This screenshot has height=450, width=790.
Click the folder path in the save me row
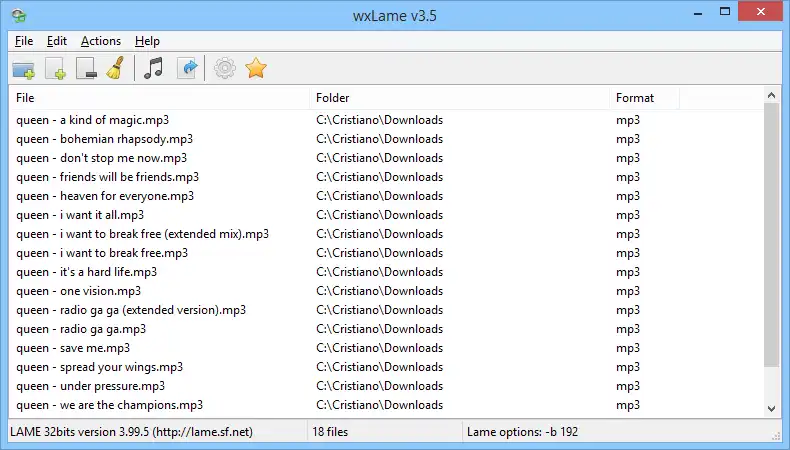[379, 348]
